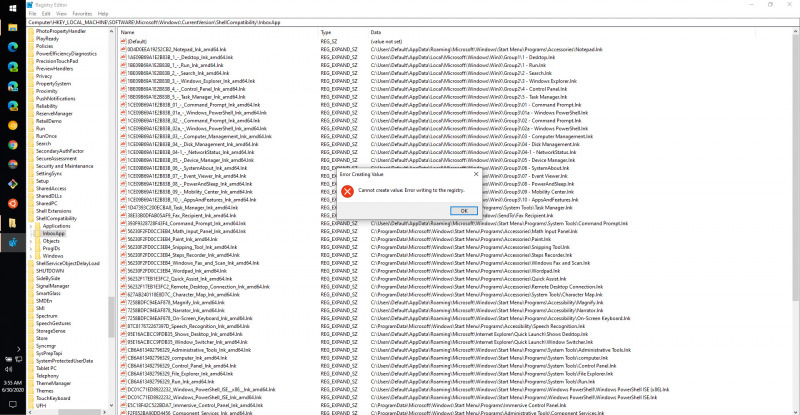Click the icon of the Character_Map_lnk value

123,295
